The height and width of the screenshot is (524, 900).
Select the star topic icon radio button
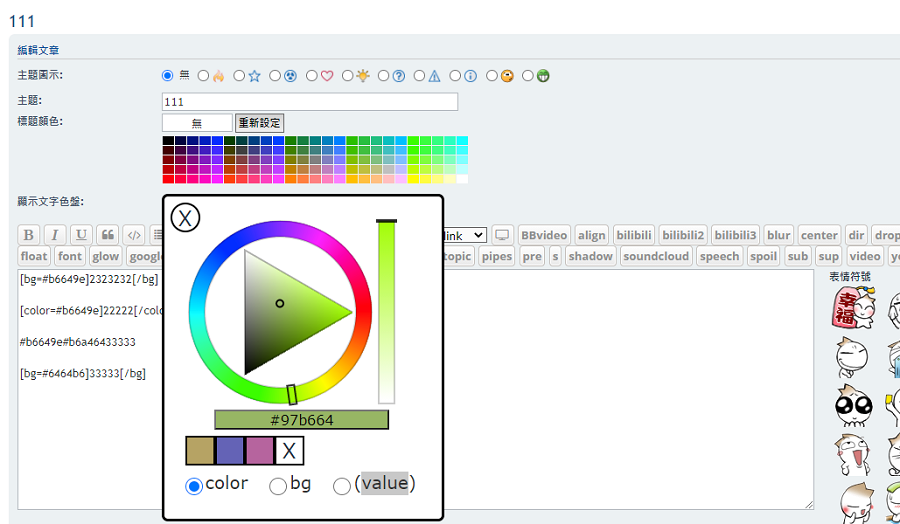coord(239,76)
